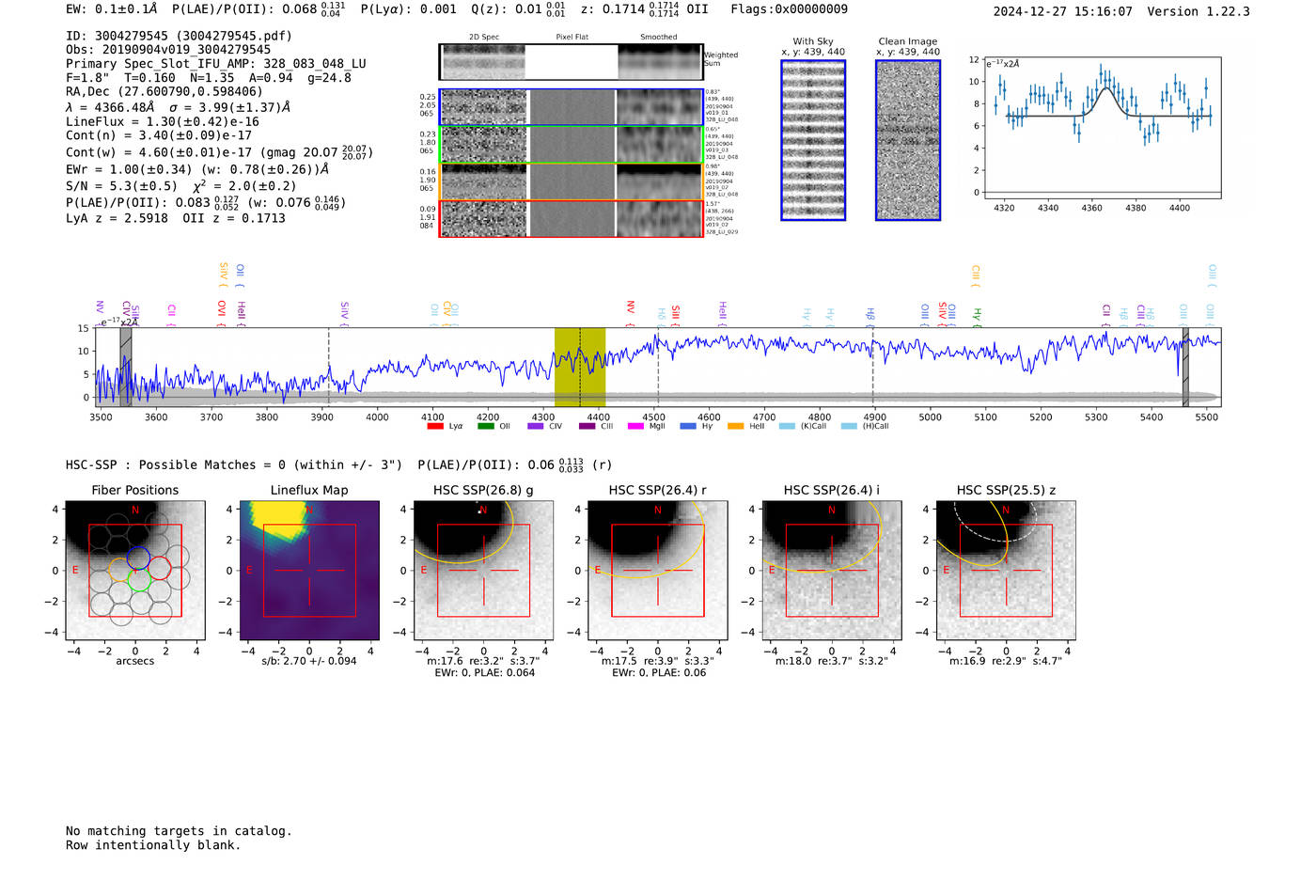The height and width of the screenshot is (896, 1316).
Task: Click the yellow highlighted band in the spectrum
Action: [580, 367]
